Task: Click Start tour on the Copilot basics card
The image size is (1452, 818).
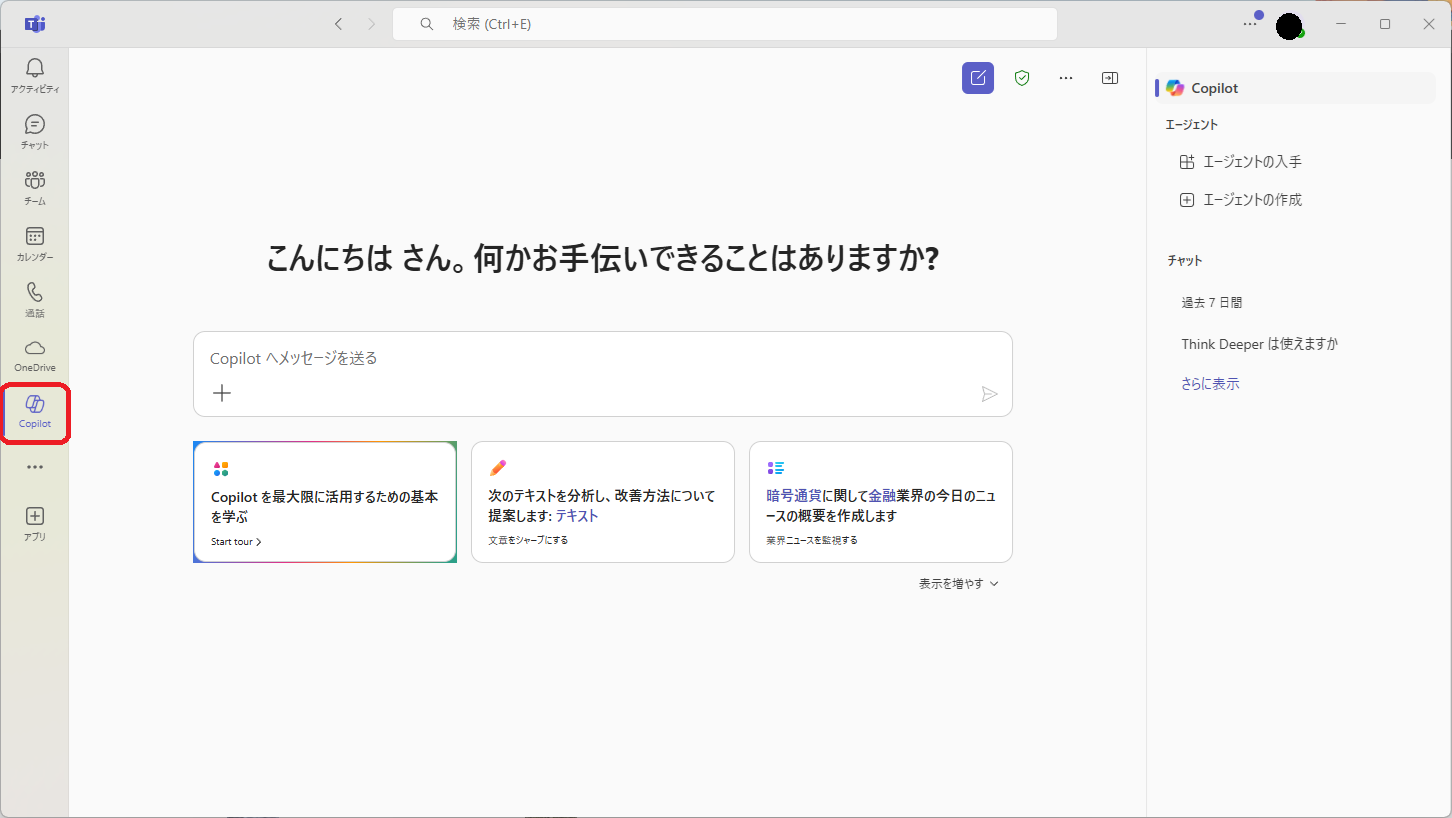Action: [x=236, y=542]
